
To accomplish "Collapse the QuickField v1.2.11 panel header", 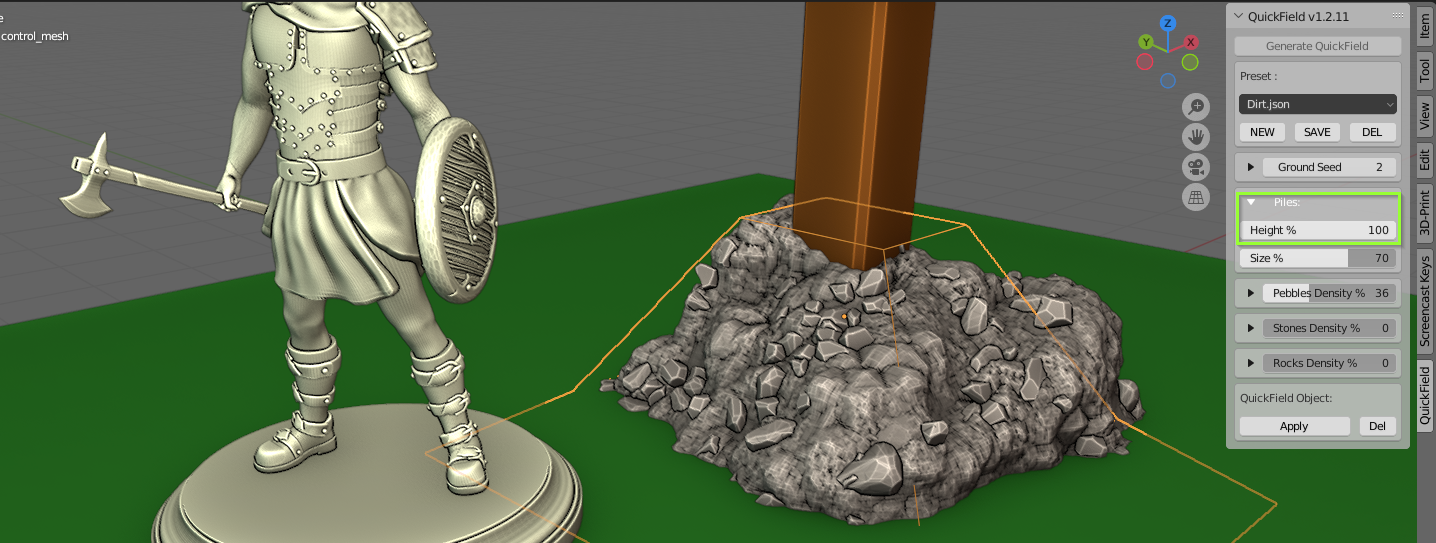I will click(x=1241, y=16).
